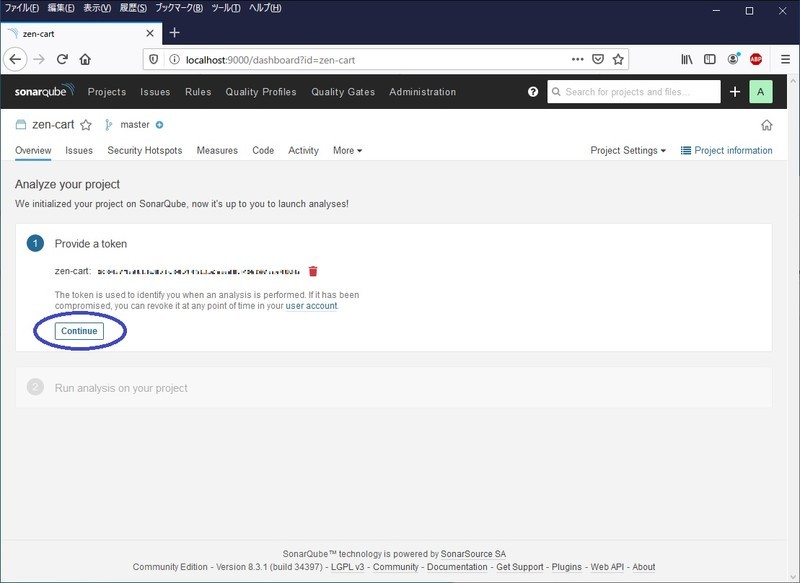Open the Administration page
Image resolution: width=800 pixels, height=583 pixels.
pyautogui.click(x=422, y=92)
